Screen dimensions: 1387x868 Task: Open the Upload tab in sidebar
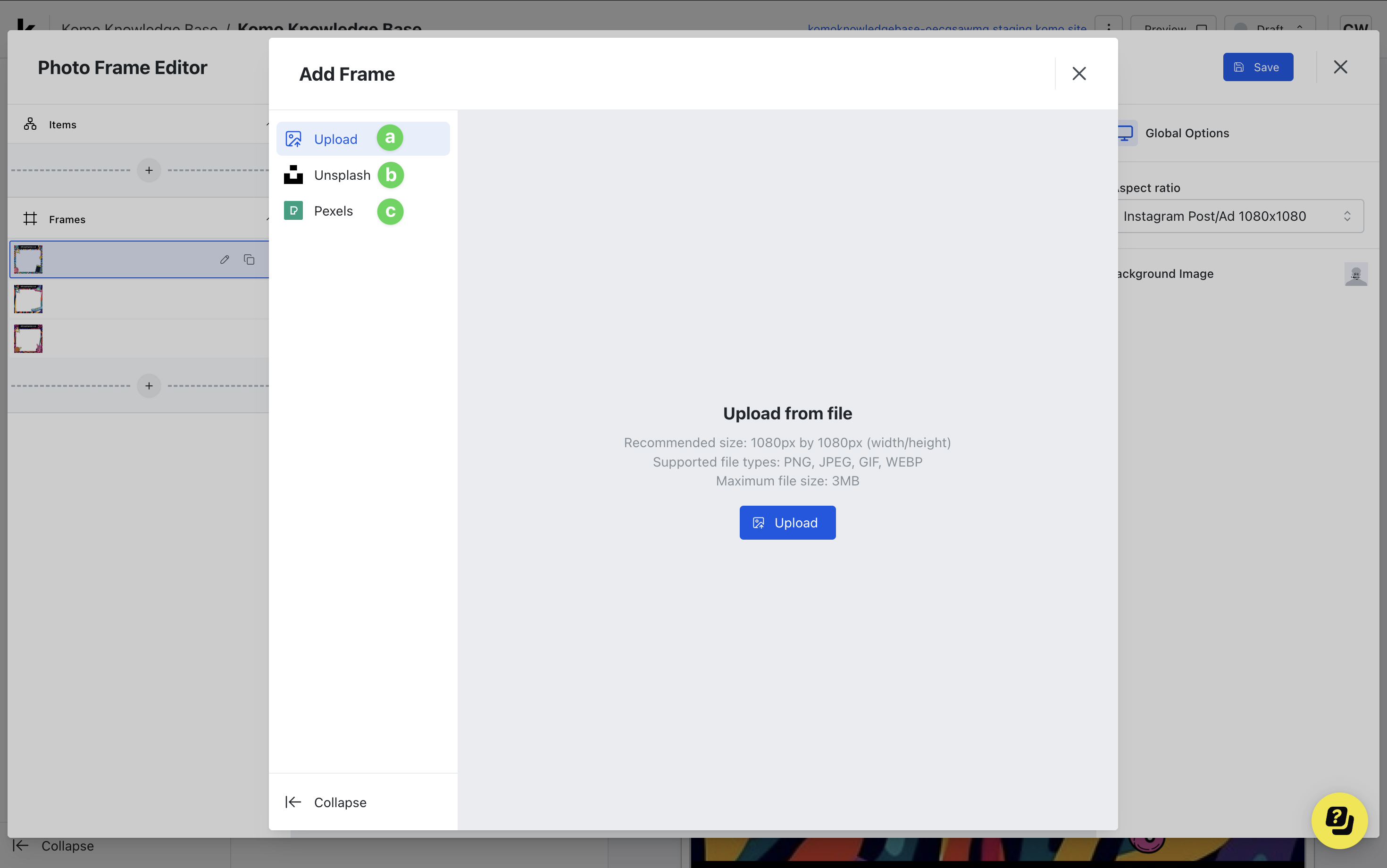pos(335,139)
